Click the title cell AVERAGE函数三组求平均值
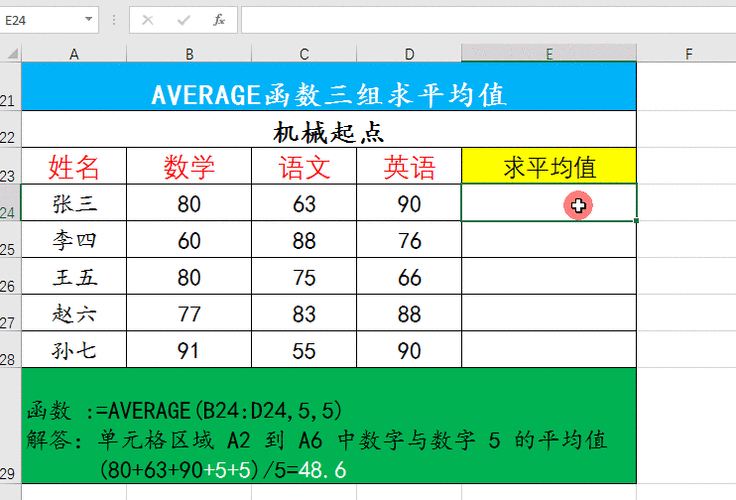Screen dimensions: 736x500 point(329,86)
